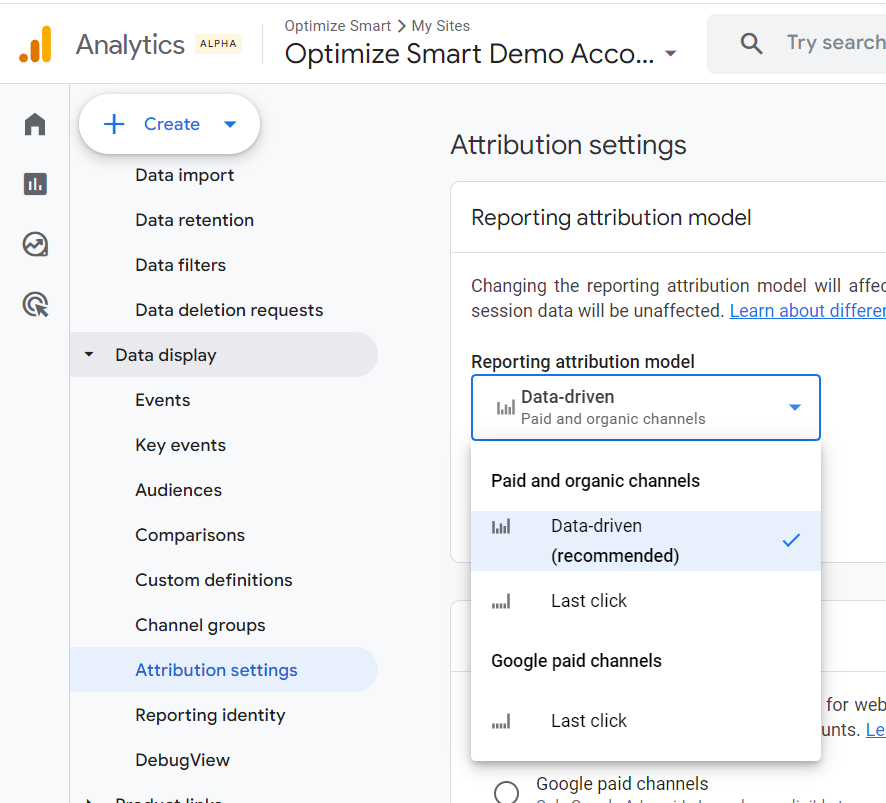Open Channel groups page
886x803 pixels.
200,625
